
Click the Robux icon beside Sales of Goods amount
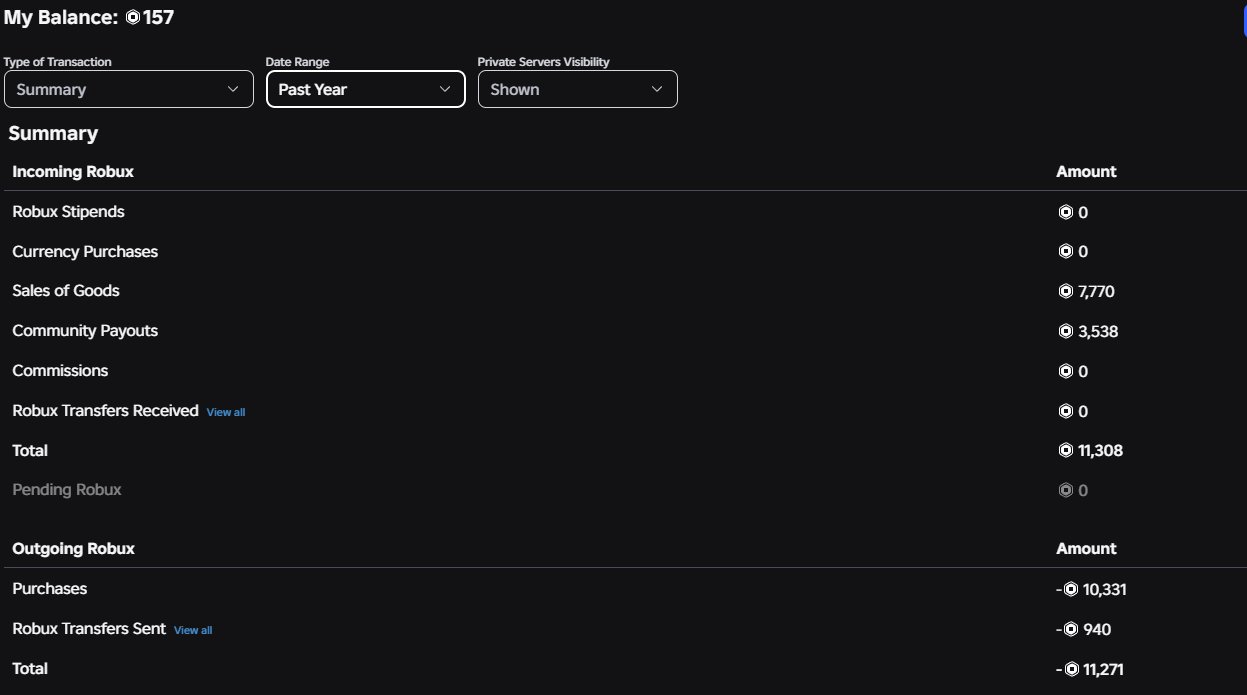tap(1065, 292)
